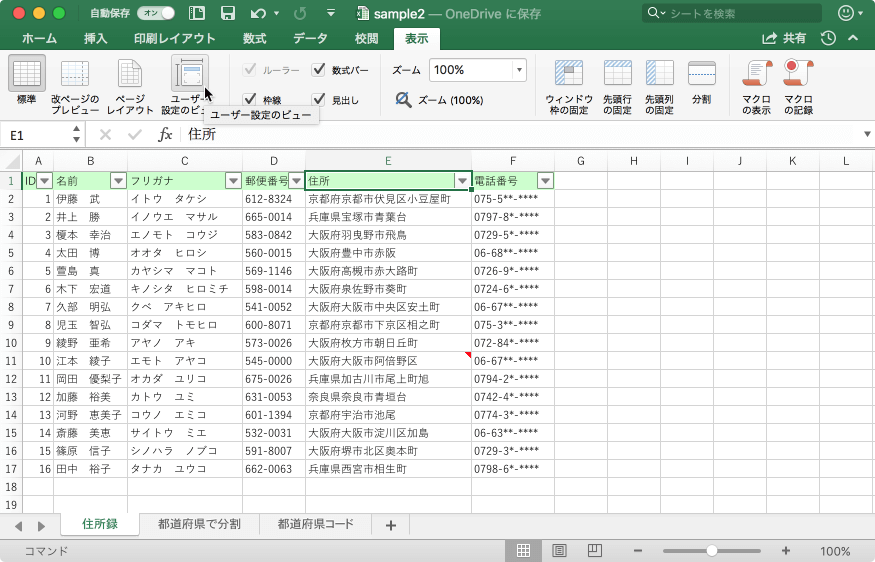Select page break preview icon in status bar
The image size is (875, 562).
[x=595, y=551]
